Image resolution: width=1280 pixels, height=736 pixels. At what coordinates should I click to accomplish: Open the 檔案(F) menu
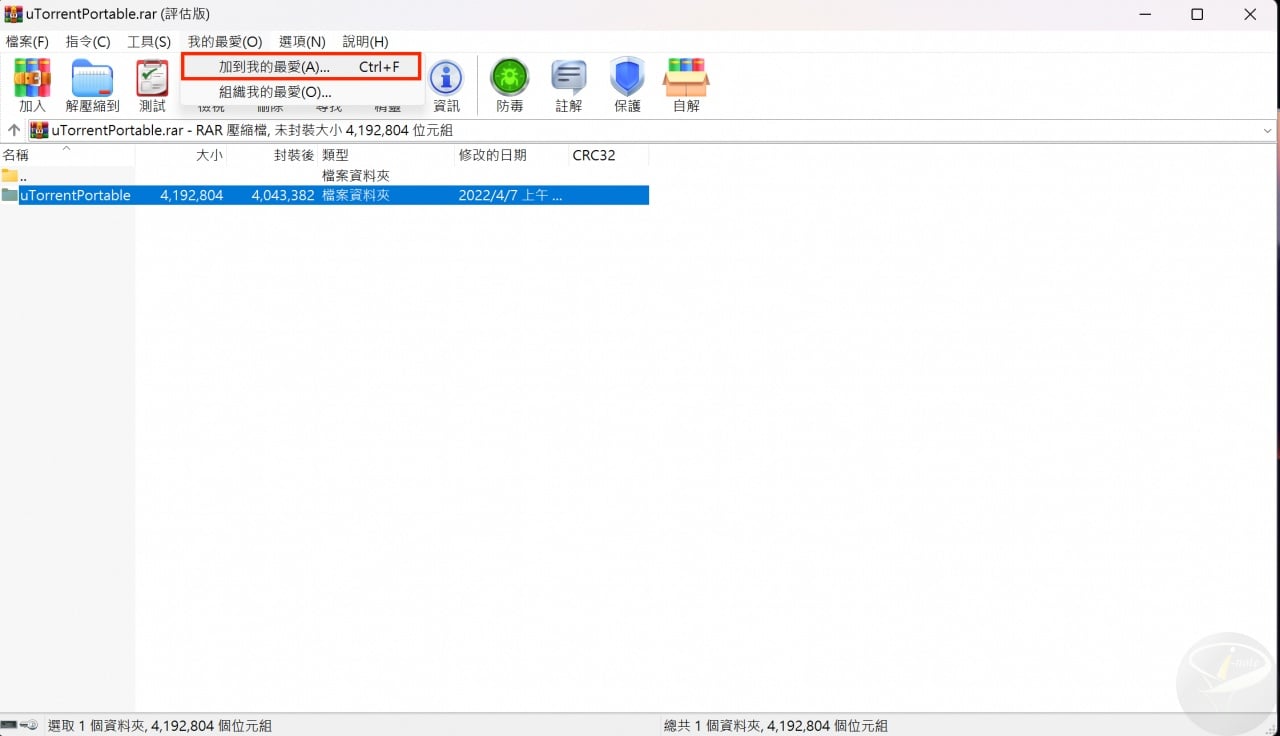pyautogui.click(x=28, y=42)
